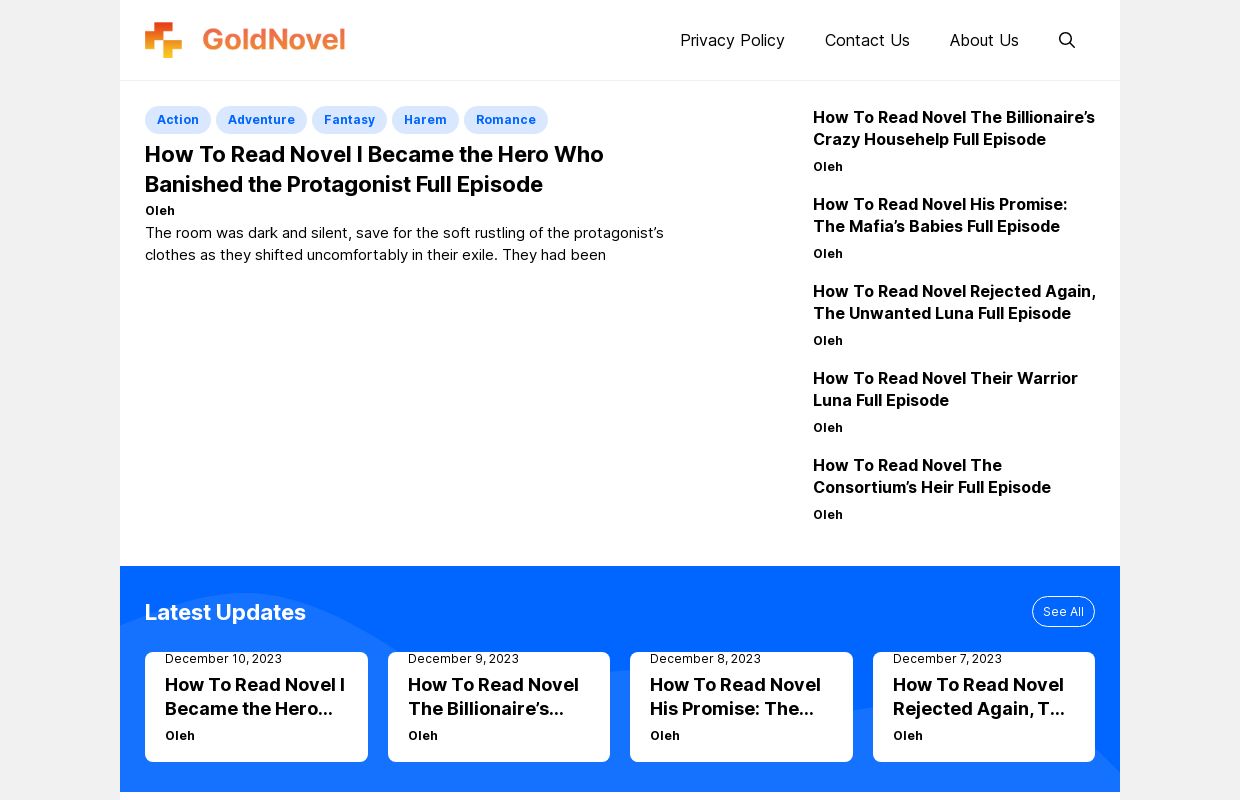Screen dimensions: 1240x800
Task: Open His Promise: The Mafia's Babies article
Action: coord(940,215)
